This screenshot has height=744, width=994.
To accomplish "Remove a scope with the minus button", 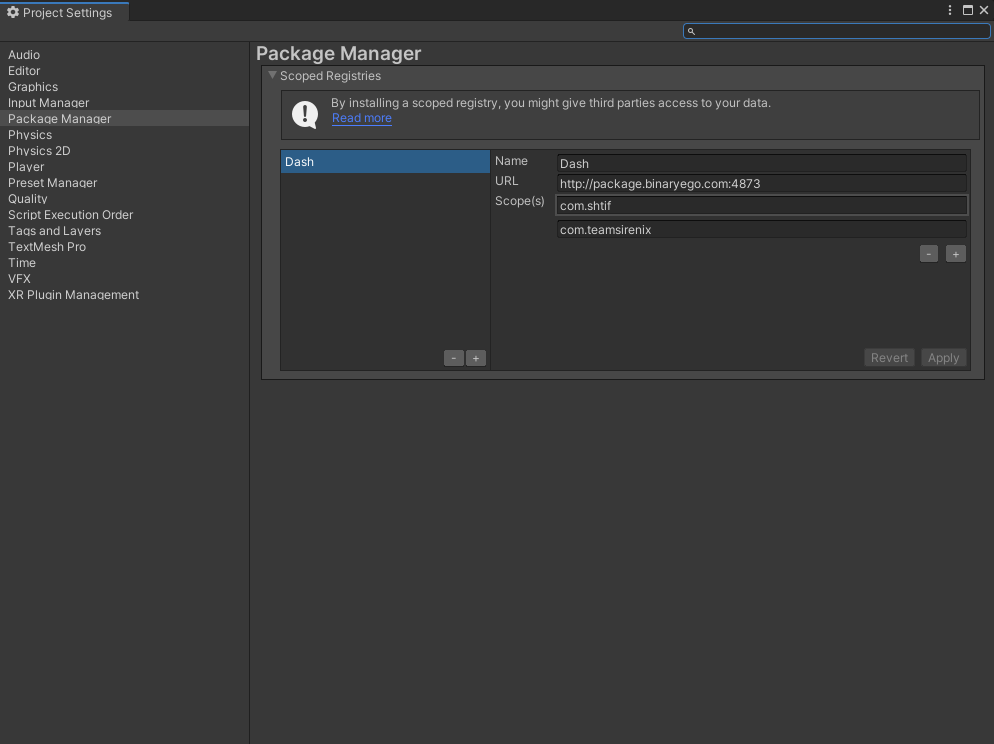I will tap(929, 254).
